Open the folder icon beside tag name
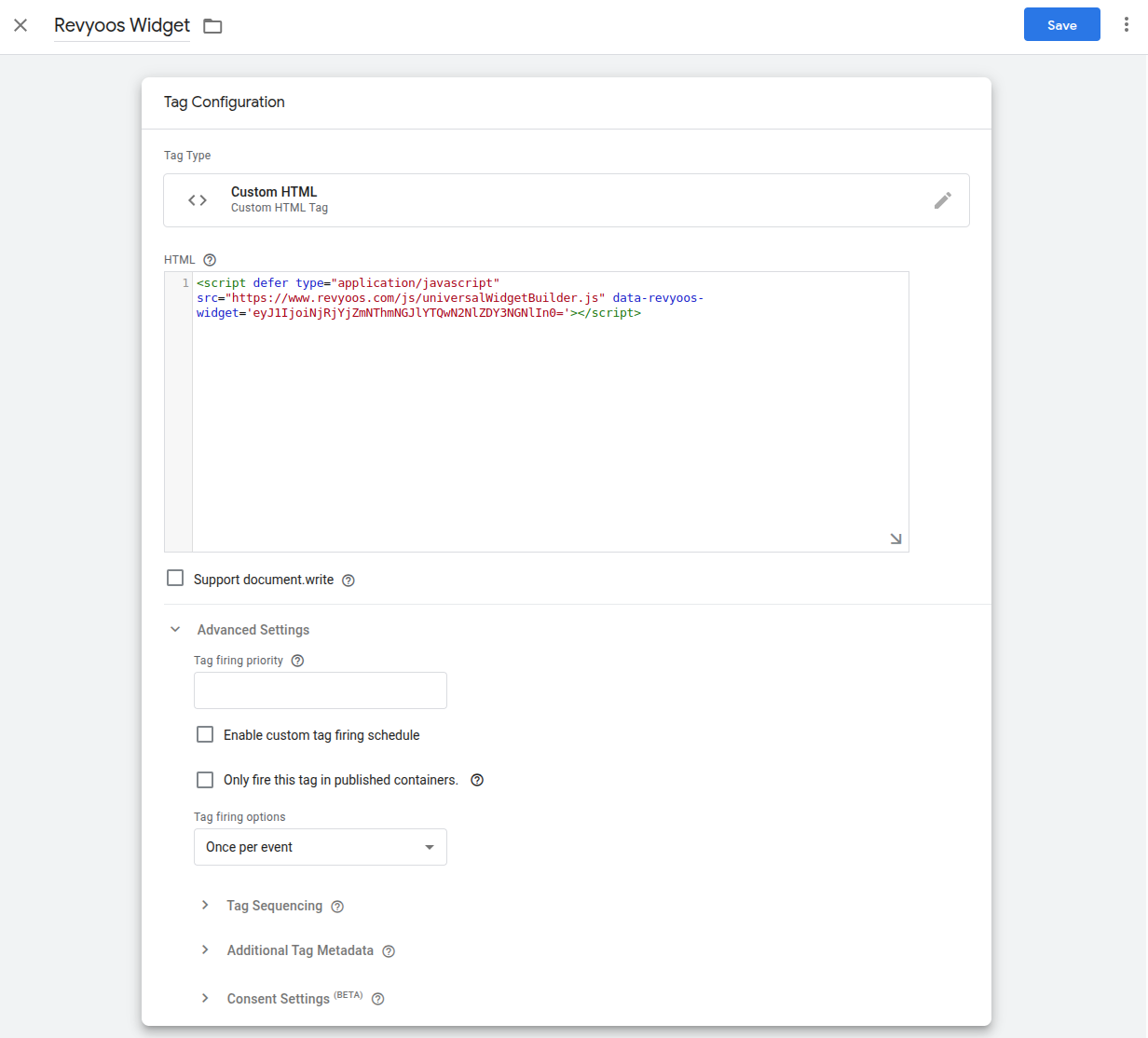This screenshot has height=1038, width=1148. click(x=212, y=26)
